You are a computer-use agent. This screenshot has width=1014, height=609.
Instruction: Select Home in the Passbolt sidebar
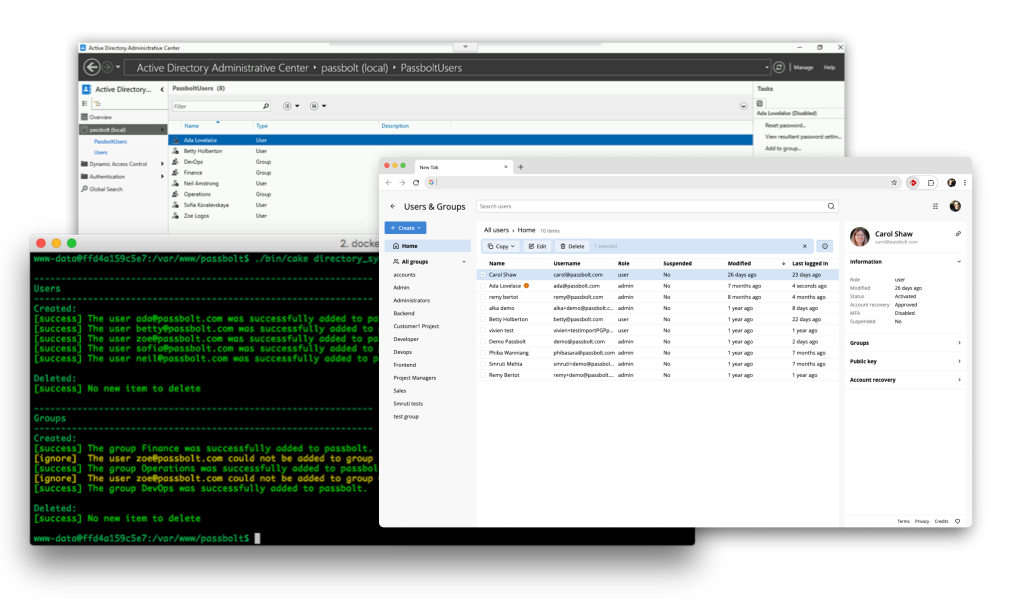427,246
